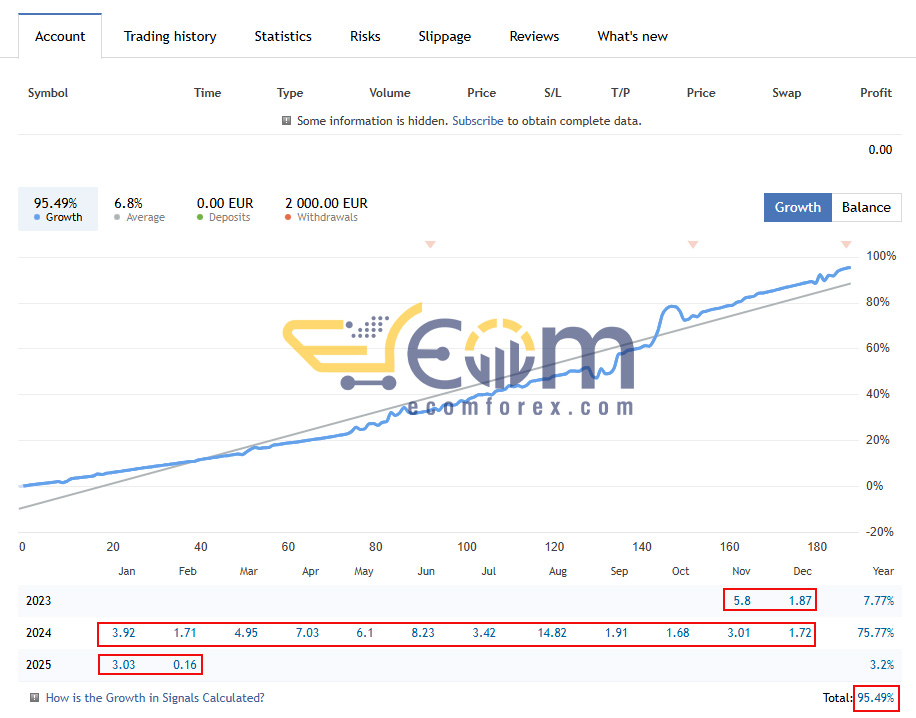Click the 2024 May value 6.1
This screenshot has height=718, width=916.
(365, 633)
